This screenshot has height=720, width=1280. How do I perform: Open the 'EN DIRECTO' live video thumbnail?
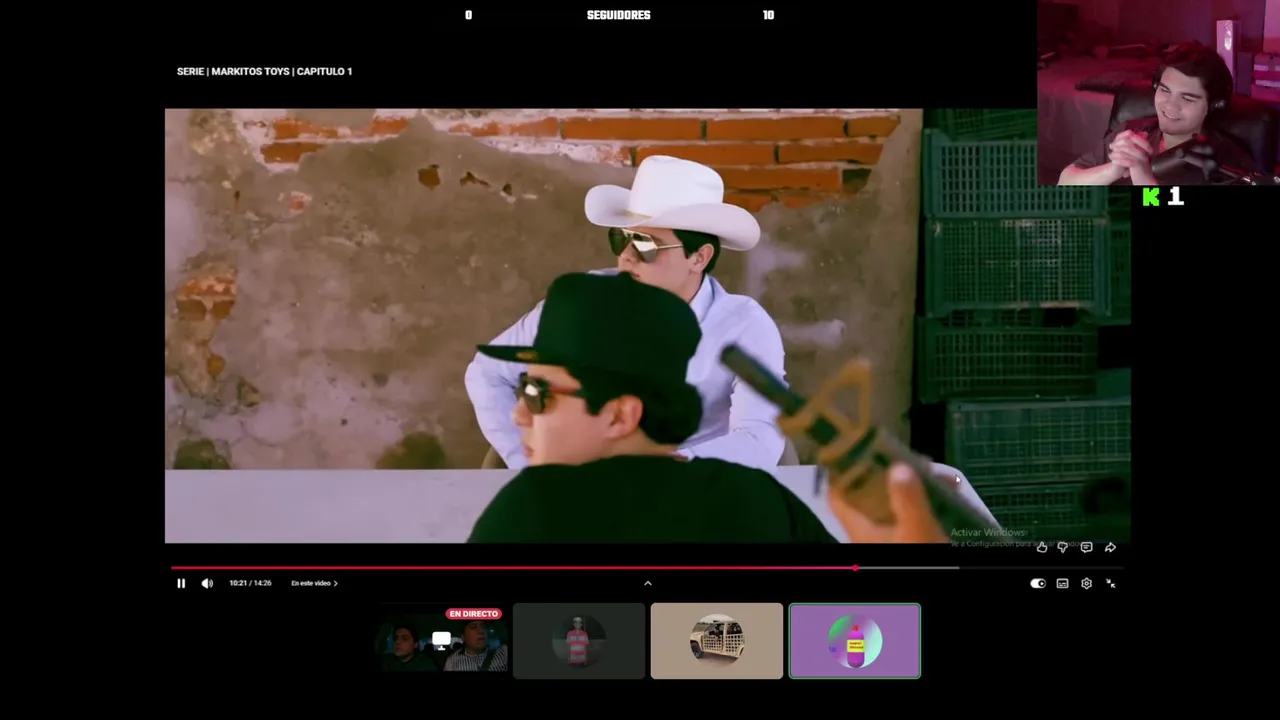pos(441,641)
